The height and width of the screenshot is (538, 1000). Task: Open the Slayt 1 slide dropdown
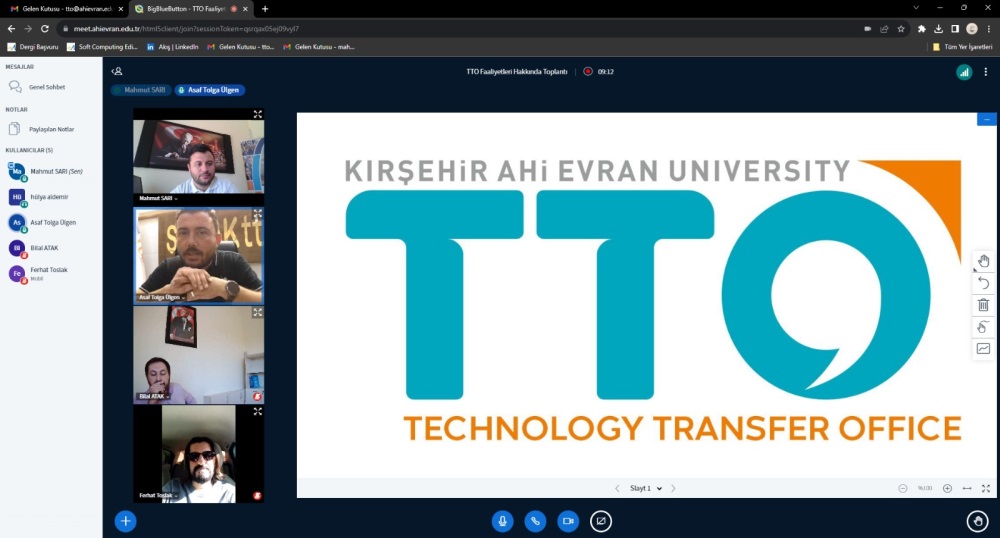coord(646,488)
